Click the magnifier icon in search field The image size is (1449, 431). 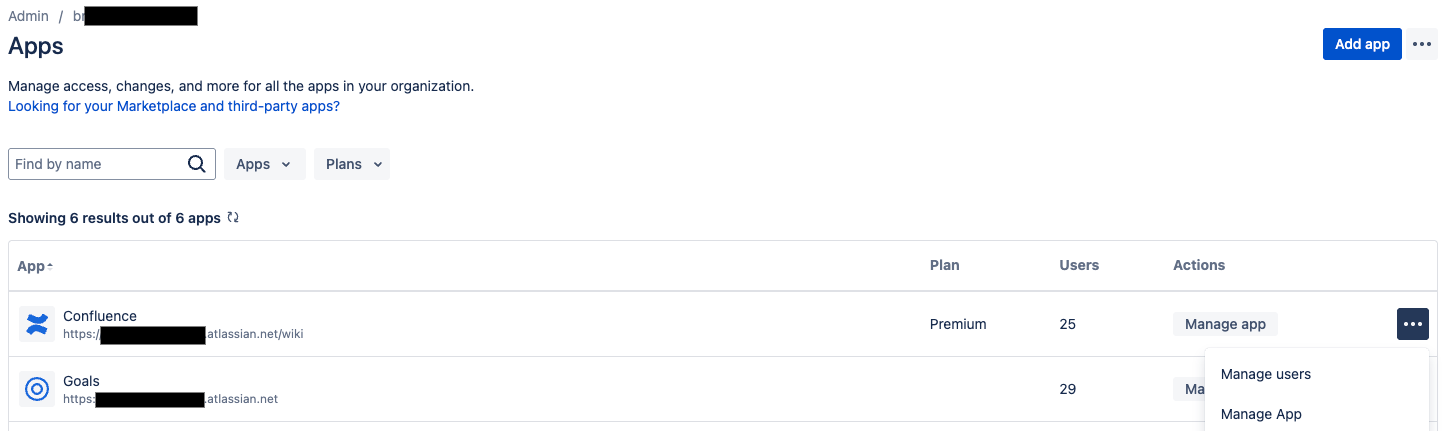(197, 164)
